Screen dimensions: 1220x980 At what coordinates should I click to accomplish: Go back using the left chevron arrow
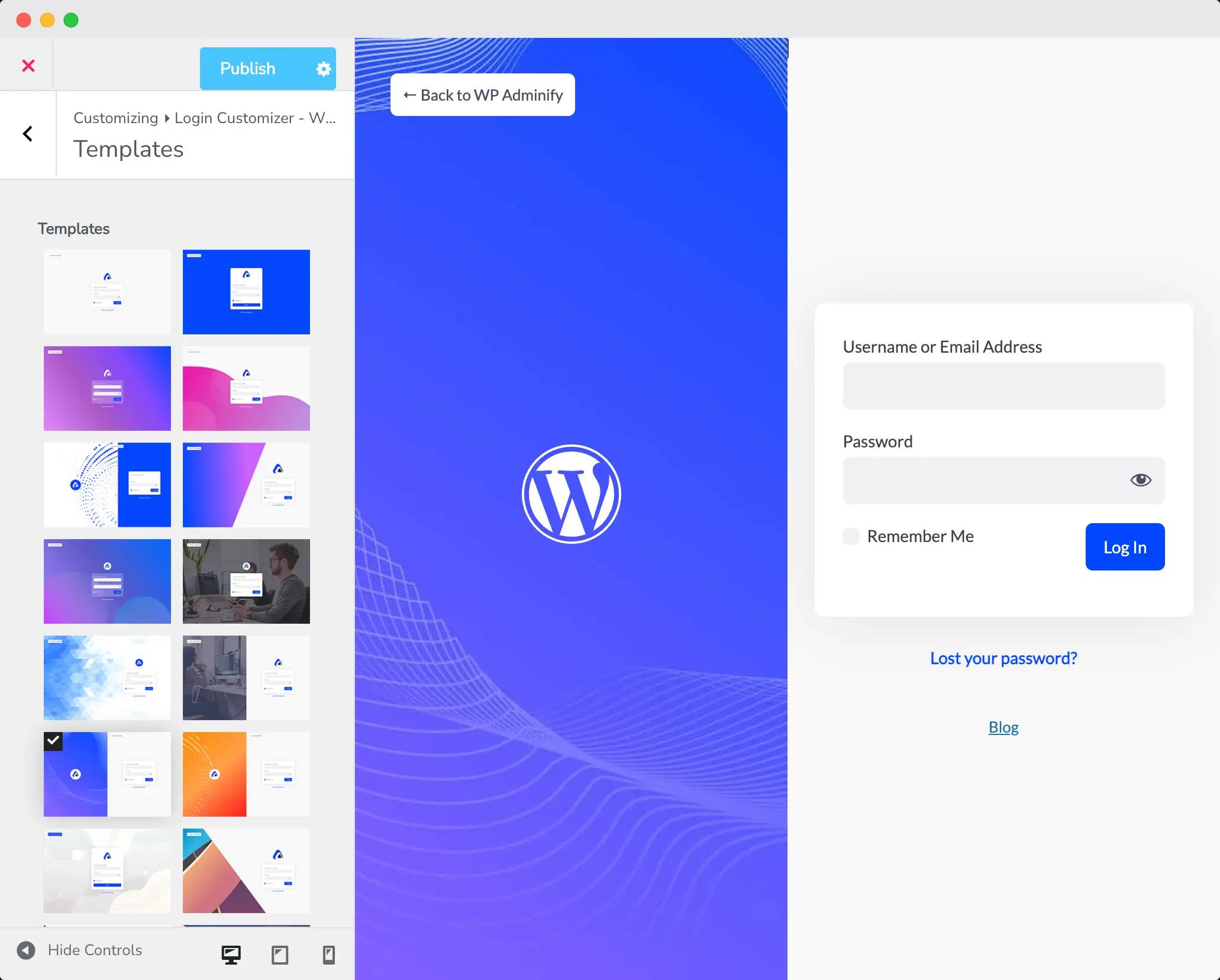click(x=27, y=134)
